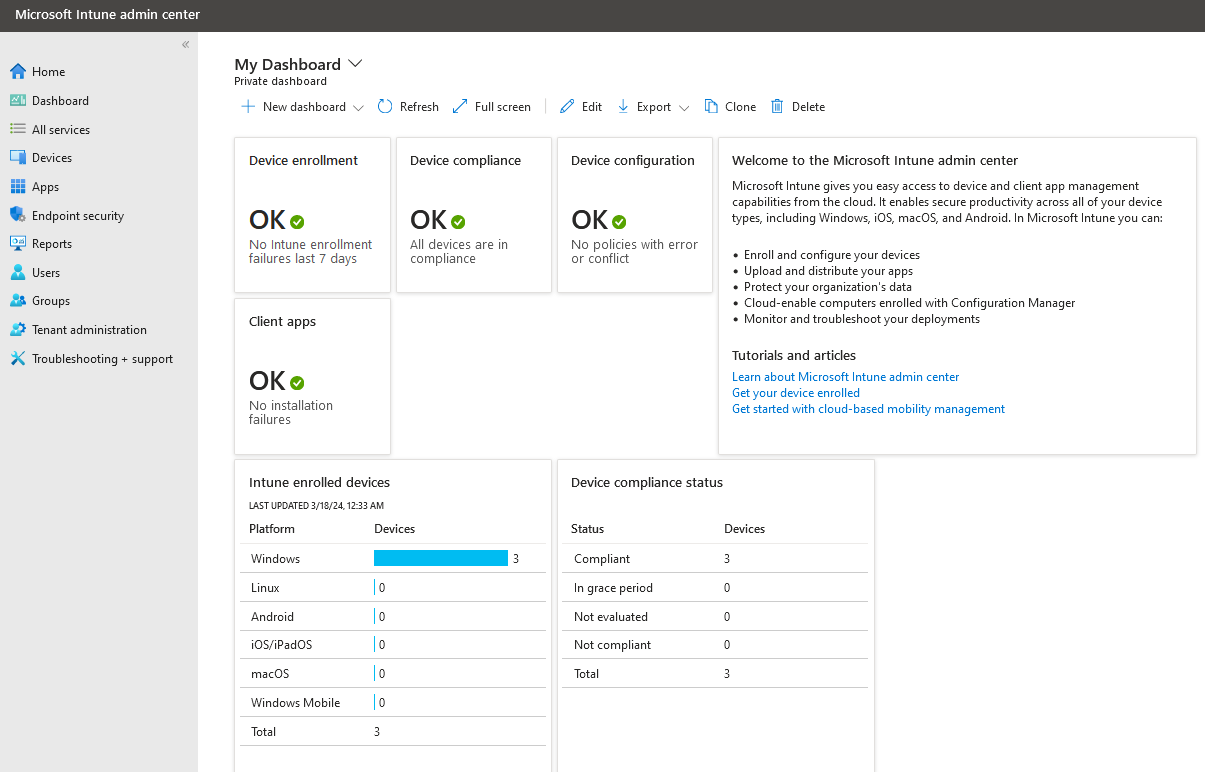Open the Get your device enrolled link
The image size is (1205, 772).
(795, 392)
